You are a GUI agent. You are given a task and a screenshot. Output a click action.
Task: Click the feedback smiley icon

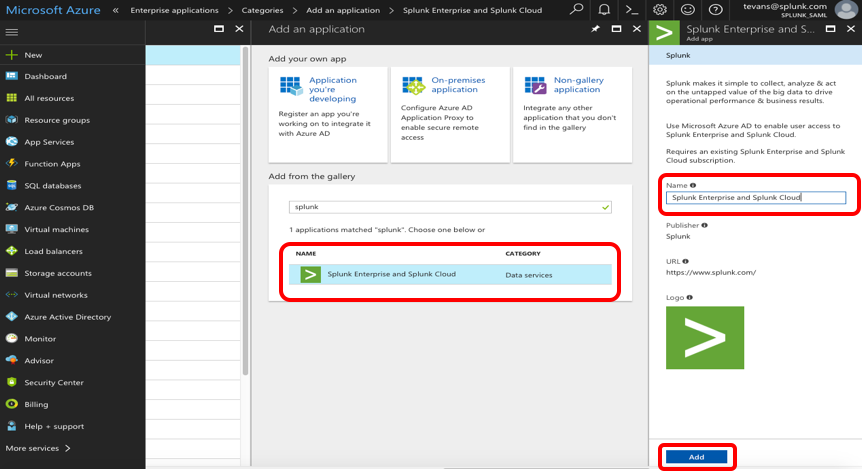688,9
